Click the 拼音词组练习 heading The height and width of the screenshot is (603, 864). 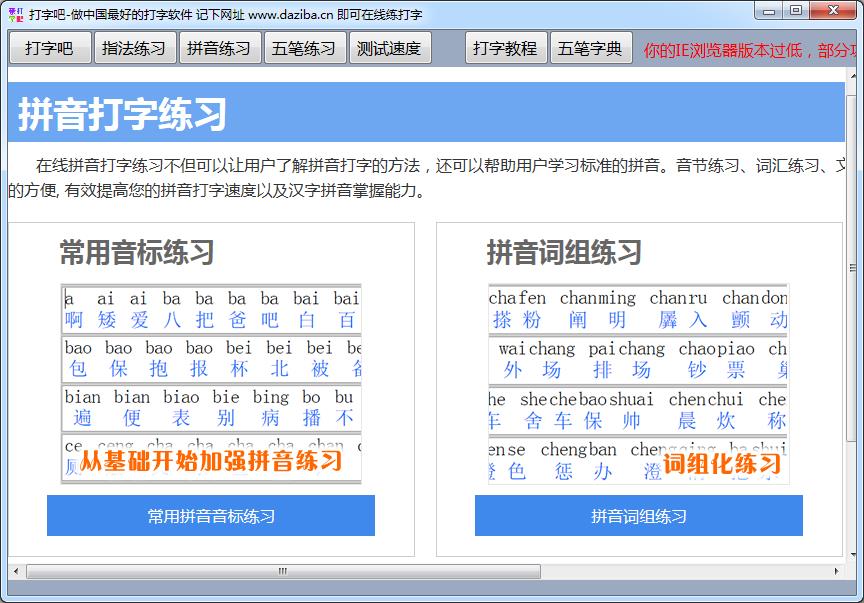(x=564, y=252)
